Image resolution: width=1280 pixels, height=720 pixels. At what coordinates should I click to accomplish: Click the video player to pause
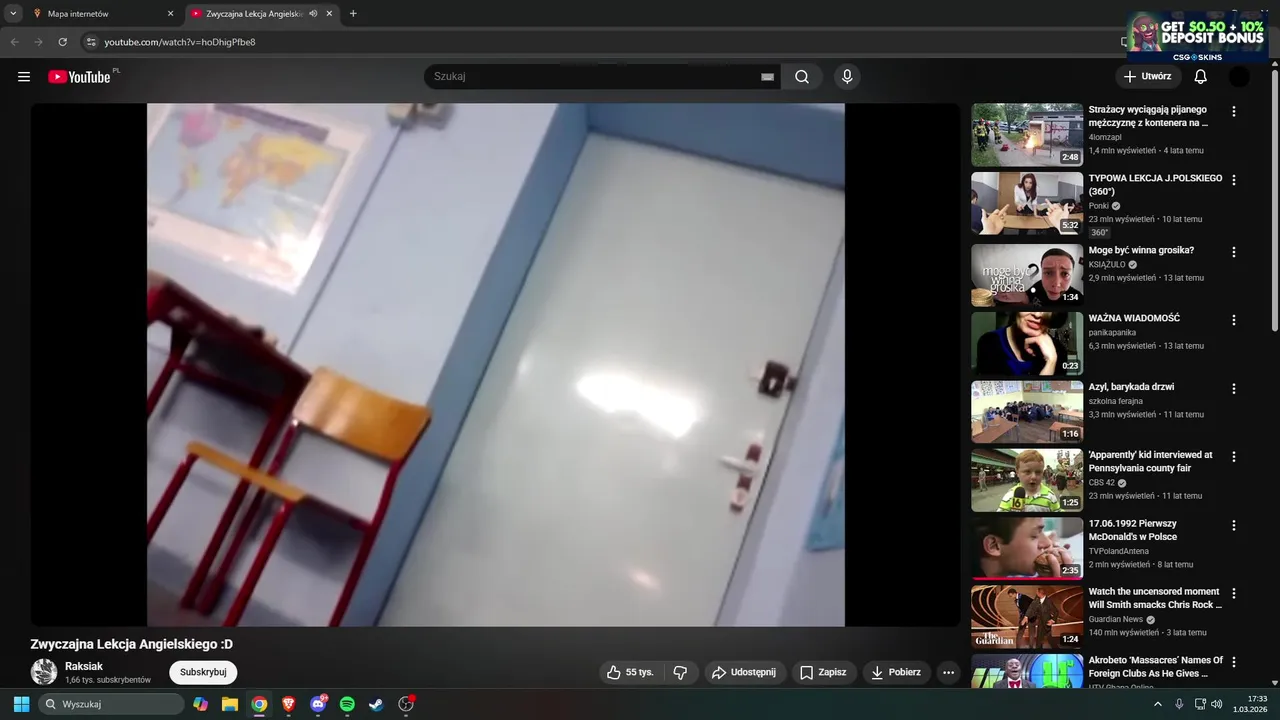coord(495,365)
